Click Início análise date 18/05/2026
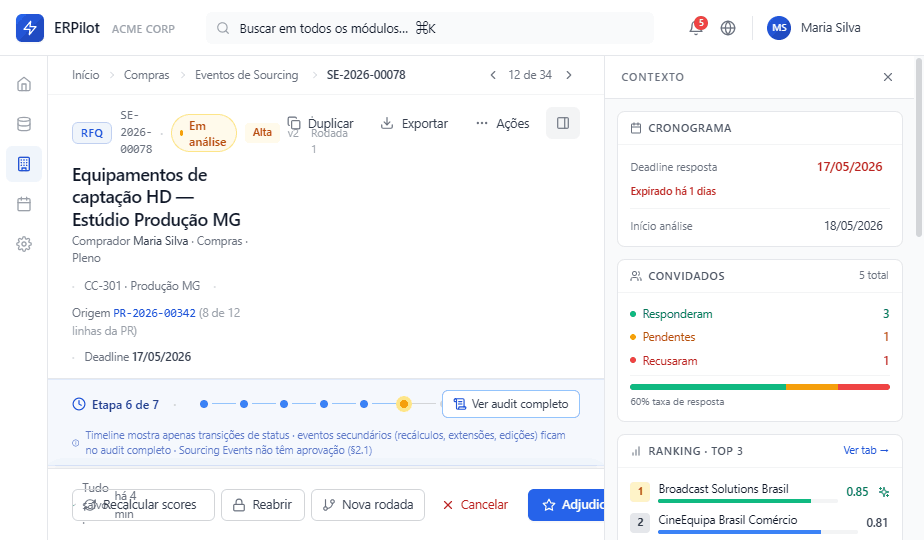924x540 pixels. [853, 226]
